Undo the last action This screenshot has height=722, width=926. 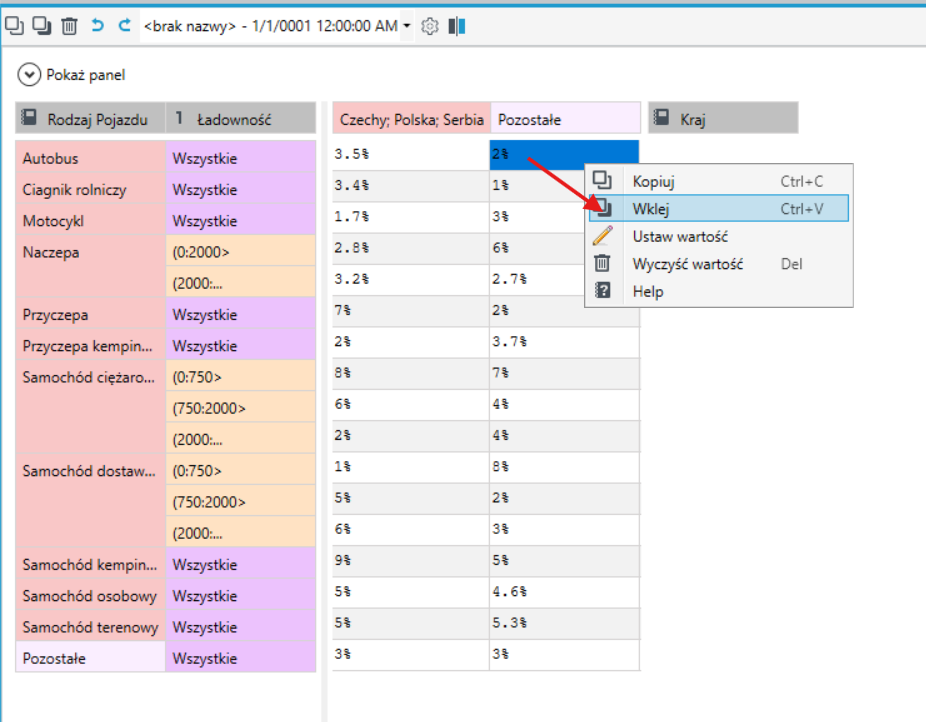tap(97, 25)
